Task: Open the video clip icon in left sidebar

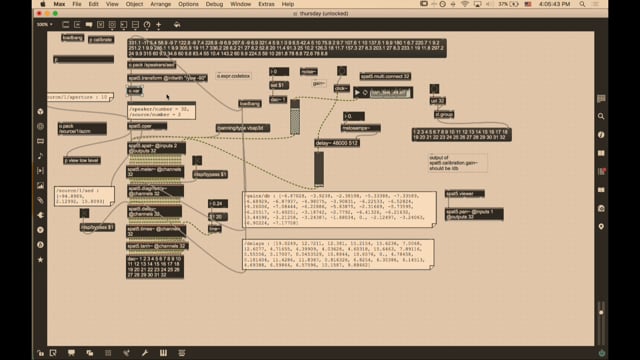Action: coord(40,171)
